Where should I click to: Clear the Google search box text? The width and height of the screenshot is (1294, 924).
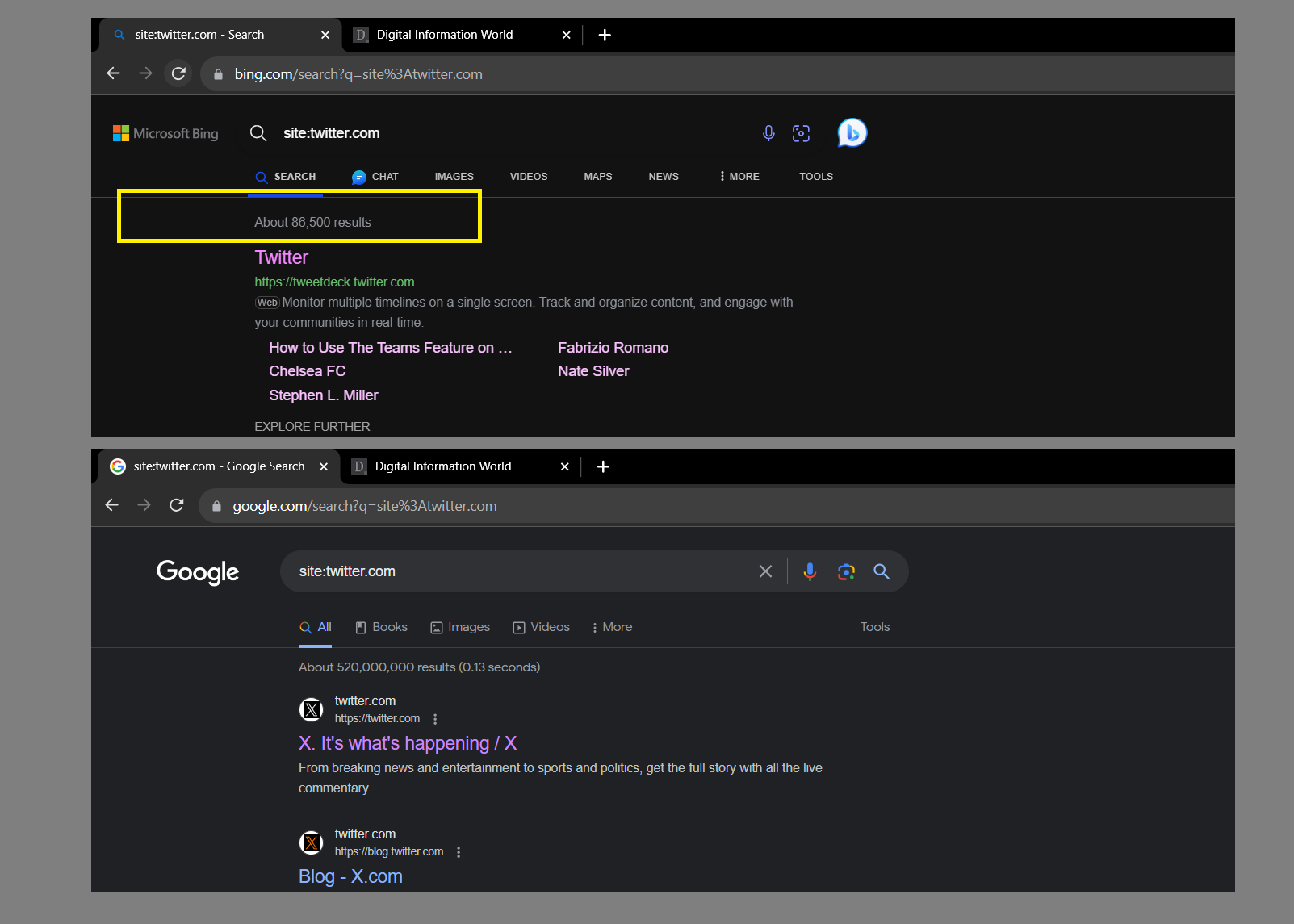point(765,571)
